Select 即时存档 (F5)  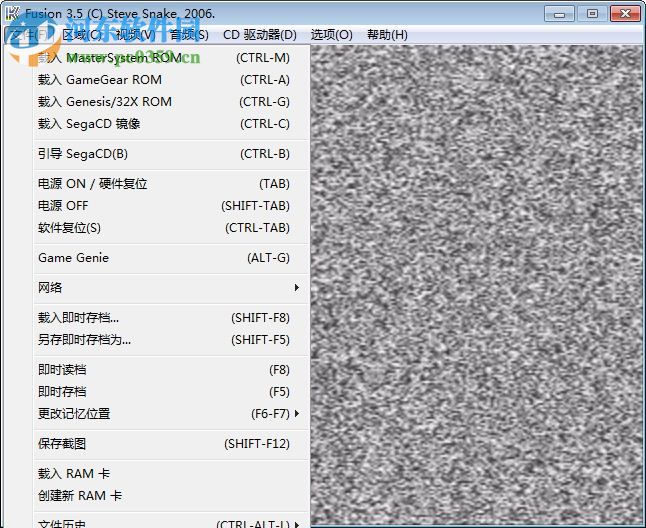pos(171,391)
